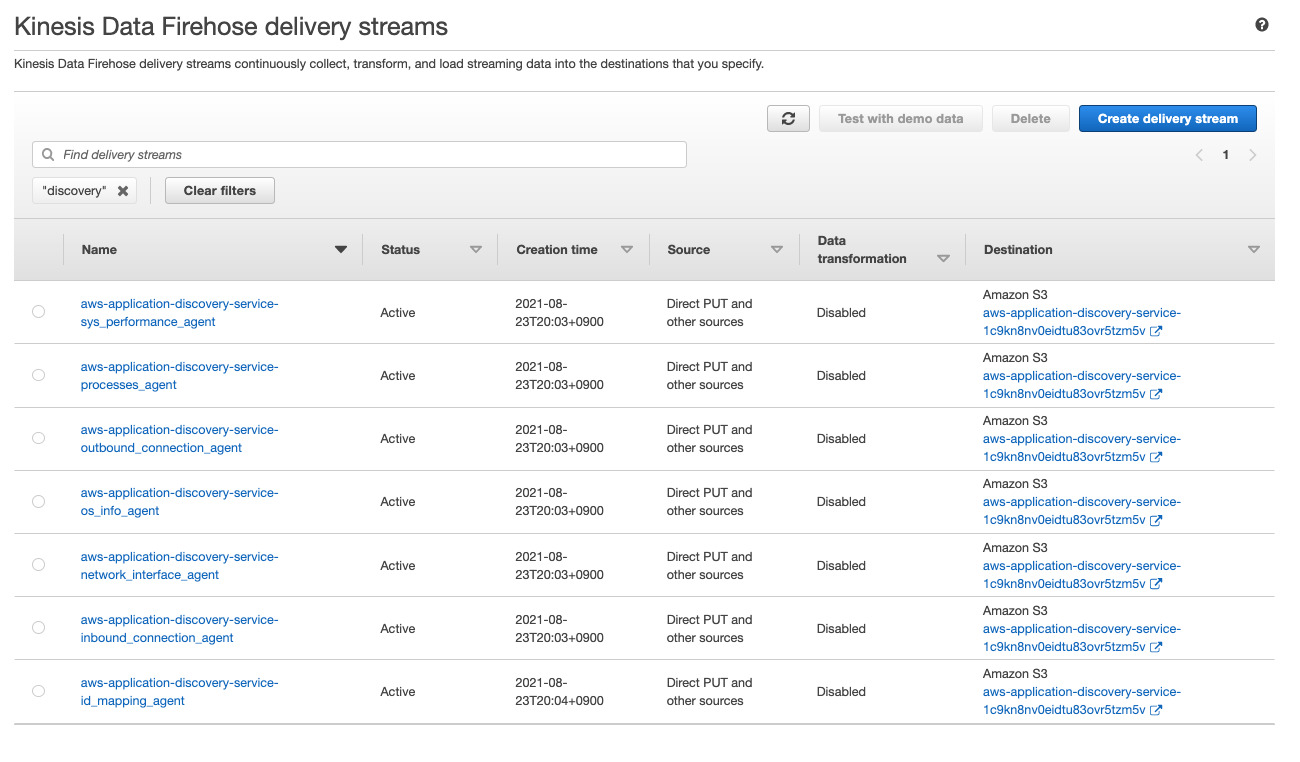
Task: Select radio button for sys_performance_agent stream
Action: 38,312
